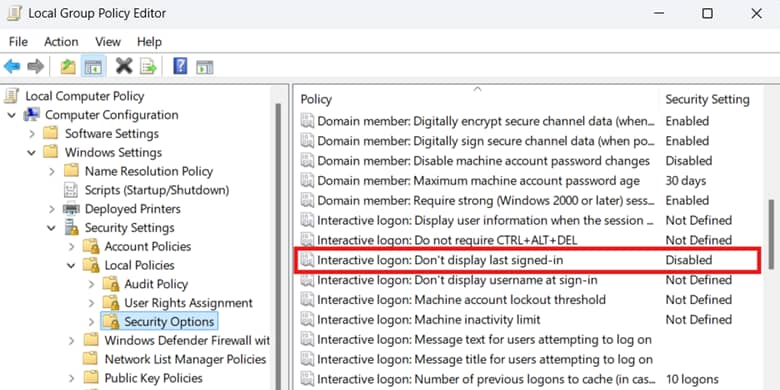Collapse the Security Settings node
Image resolution: width=780 pixels, height=390 pixels.
click(51, 228)
